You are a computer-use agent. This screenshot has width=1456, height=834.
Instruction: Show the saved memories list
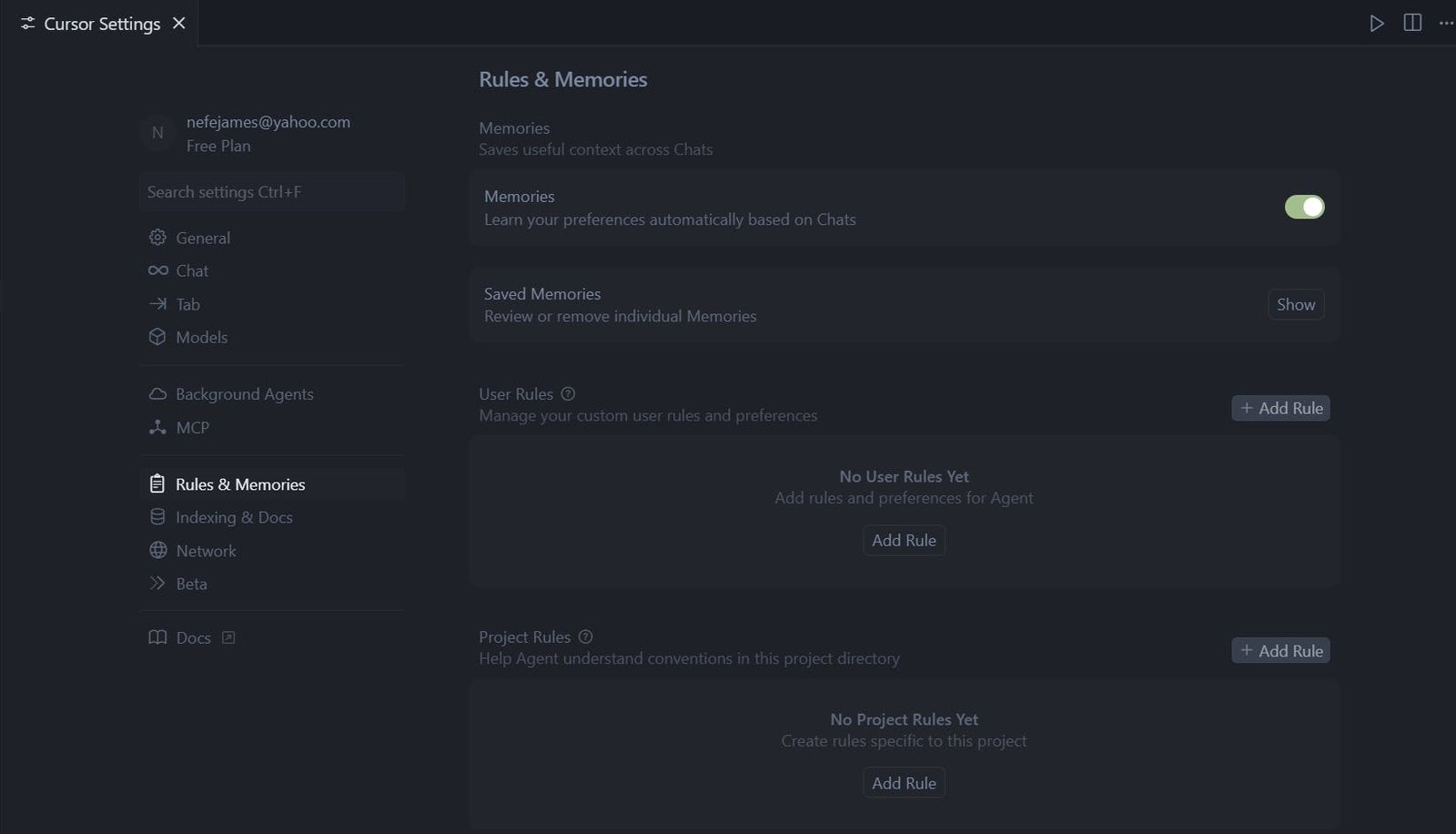(1295, 305)
